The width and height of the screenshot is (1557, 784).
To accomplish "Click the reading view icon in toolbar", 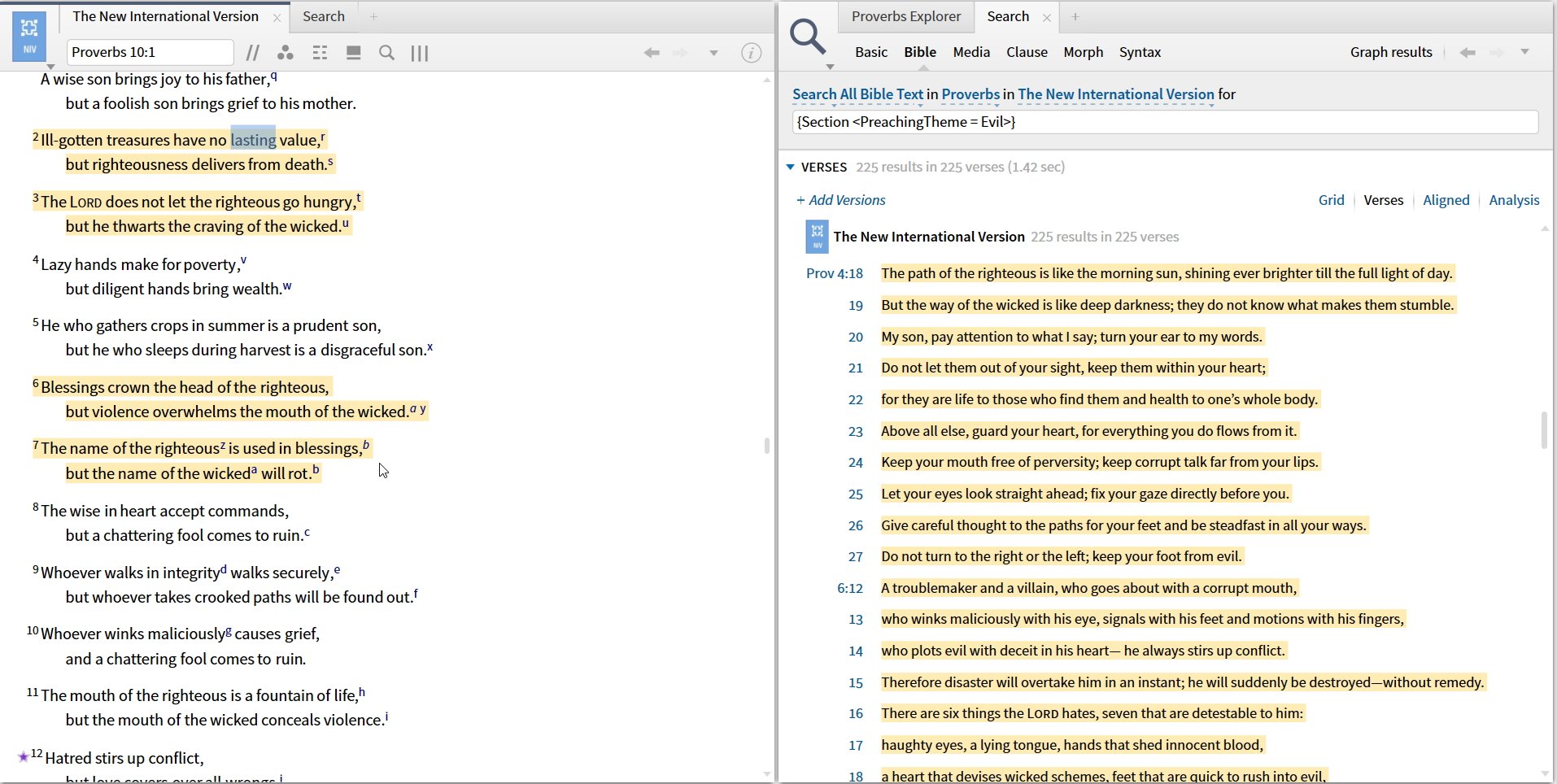I will 353,53.
